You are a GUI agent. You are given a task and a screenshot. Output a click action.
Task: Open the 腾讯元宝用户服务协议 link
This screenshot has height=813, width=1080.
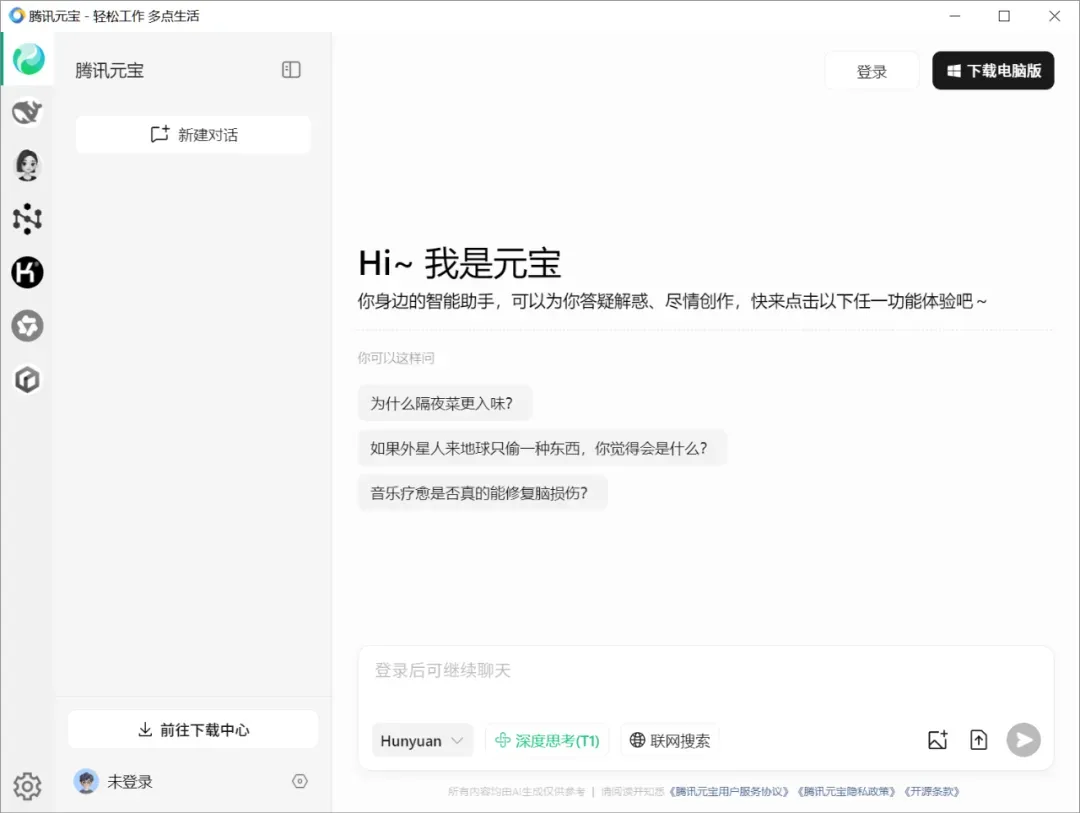[x=728, y=792]
